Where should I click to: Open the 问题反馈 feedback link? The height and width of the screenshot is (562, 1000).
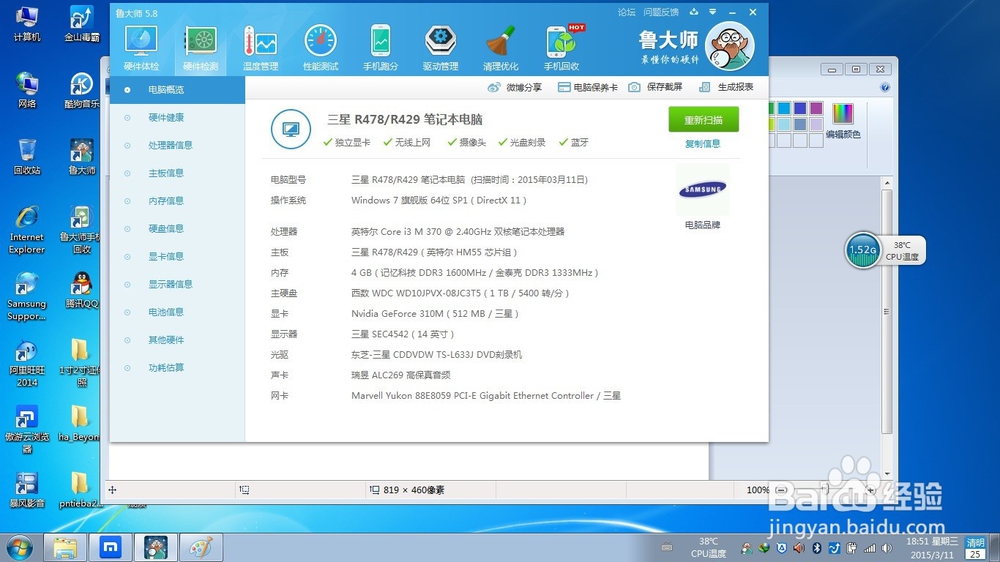(661, 12)
